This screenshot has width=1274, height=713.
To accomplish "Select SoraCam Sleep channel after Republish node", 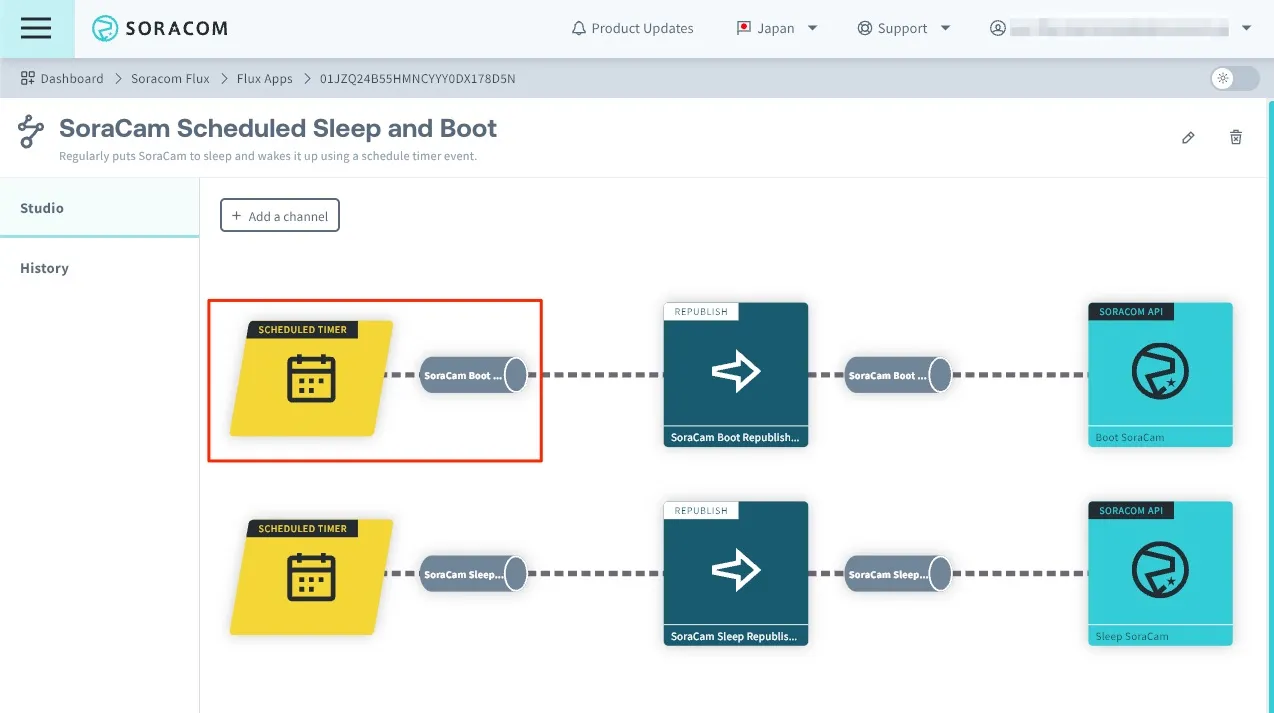I will [898, 574].
